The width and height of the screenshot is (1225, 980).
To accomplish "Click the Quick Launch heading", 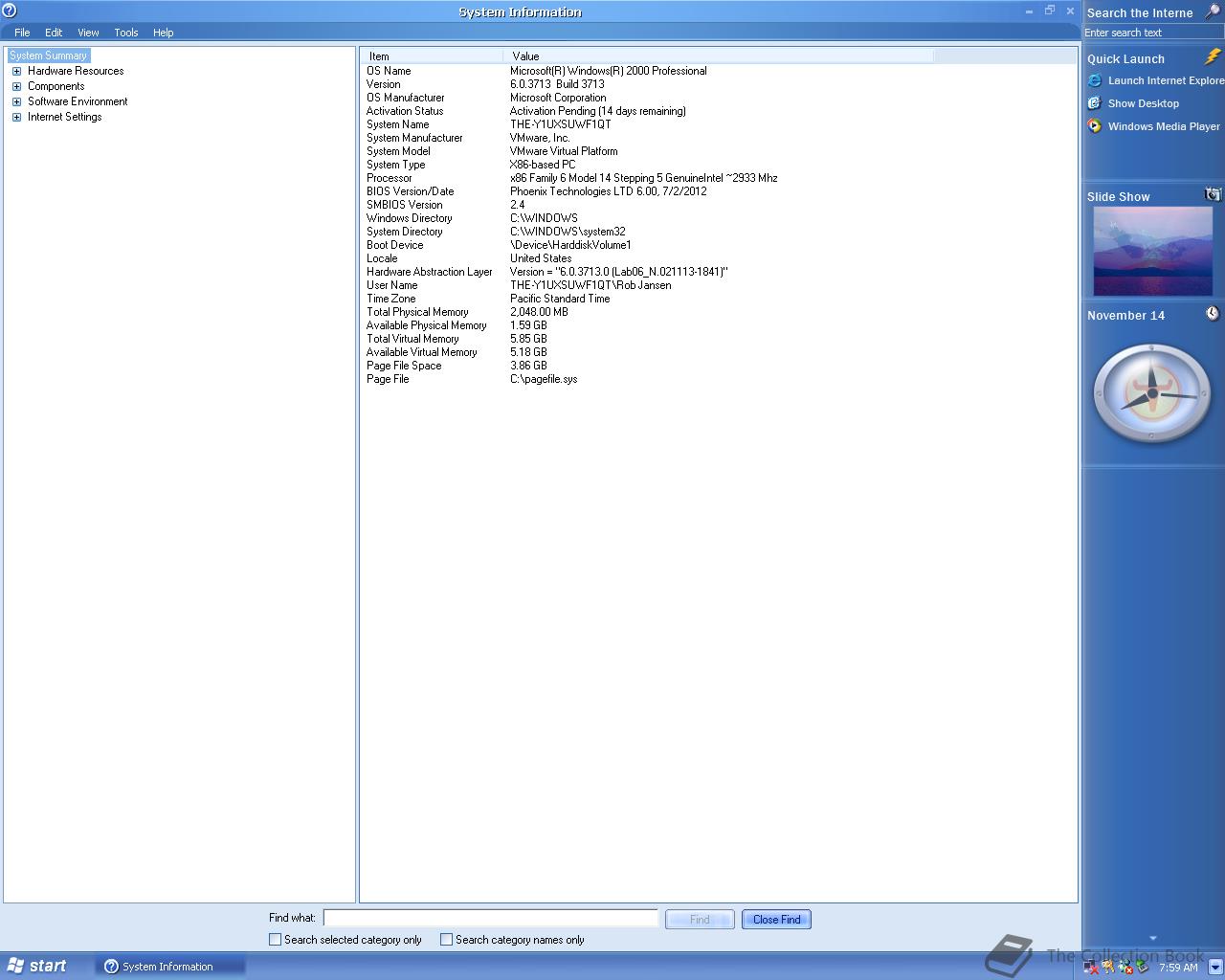I will 1125,58.
